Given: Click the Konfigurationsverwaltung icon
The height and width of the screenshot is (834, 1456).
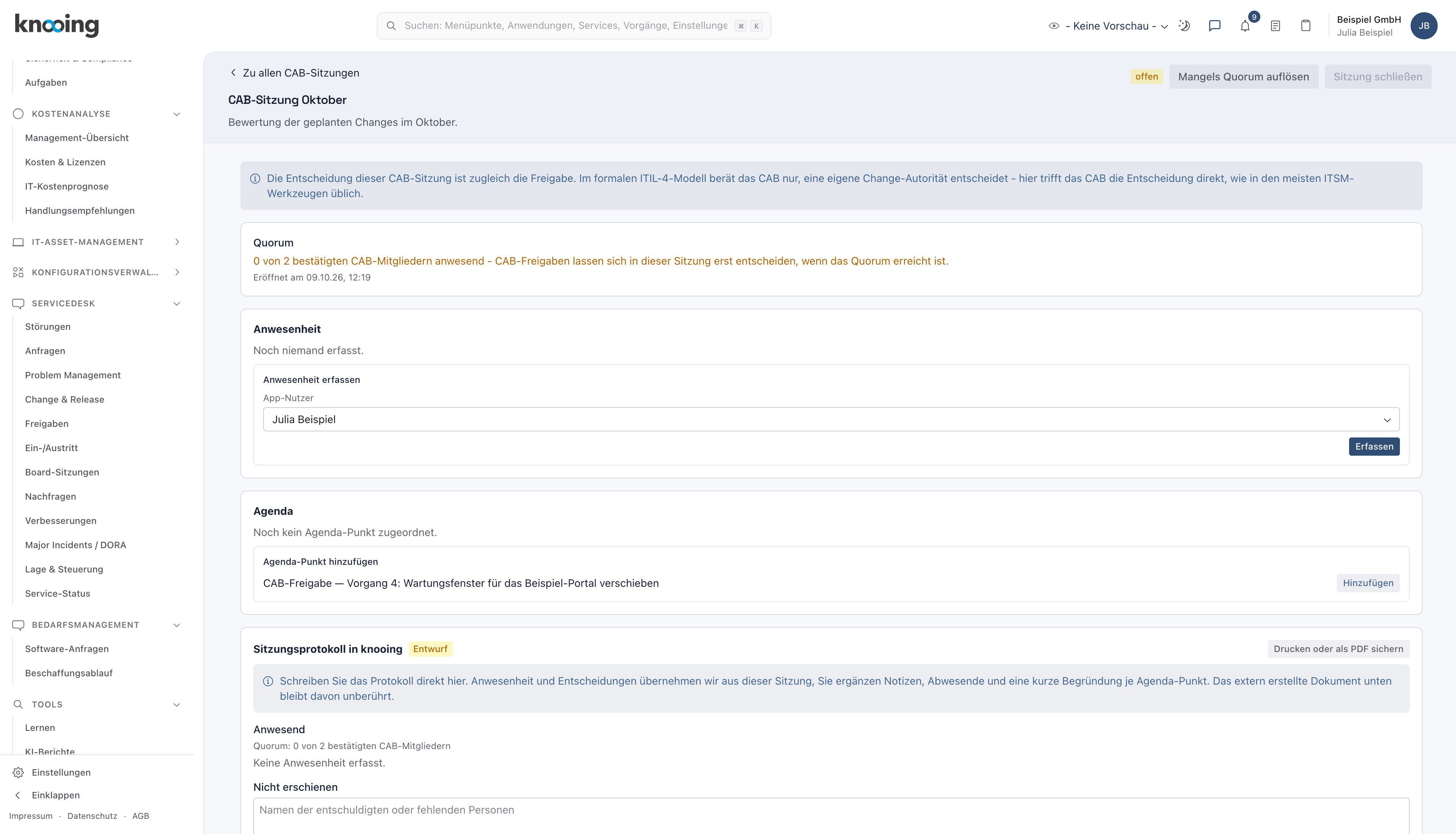Looking at the screenshot, I should click(x=18, y=273).
